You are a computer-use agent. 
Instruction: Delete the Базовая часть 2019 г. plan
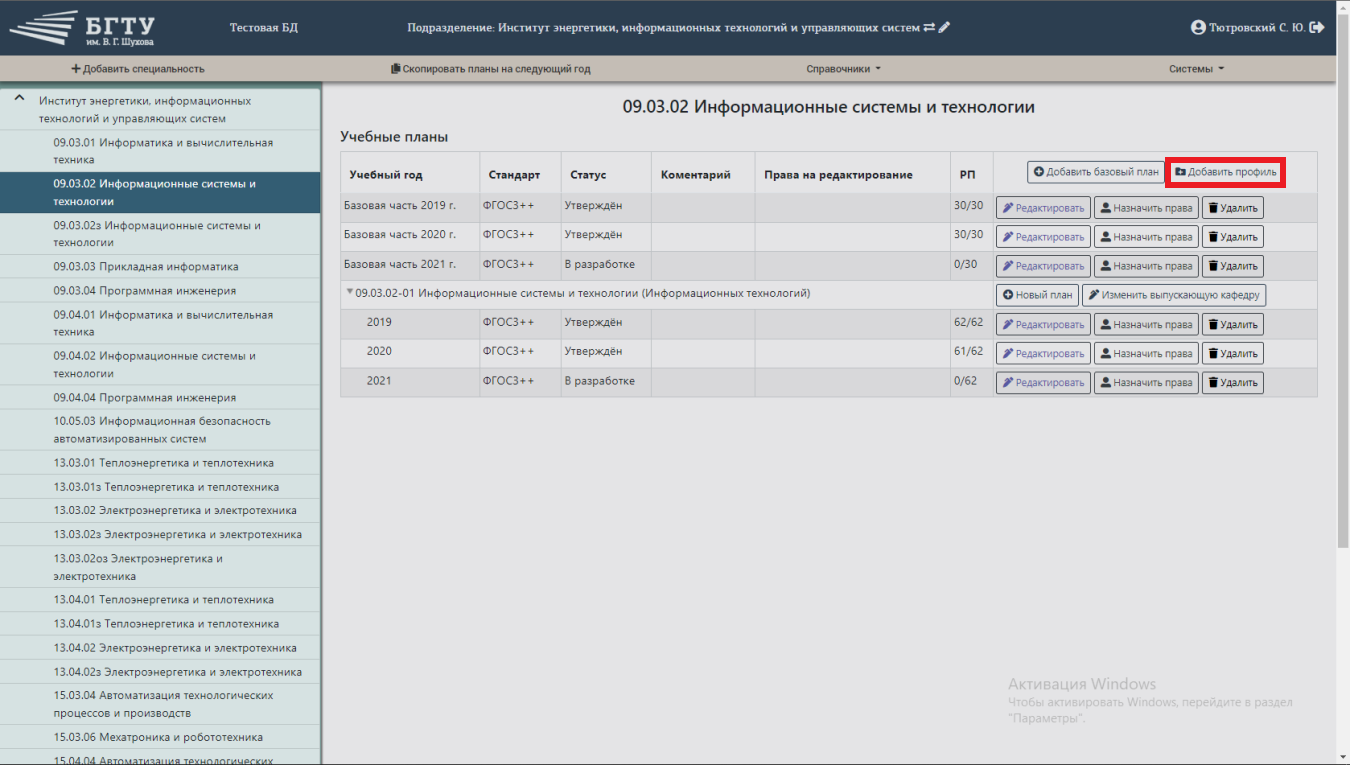(1232, 208)
